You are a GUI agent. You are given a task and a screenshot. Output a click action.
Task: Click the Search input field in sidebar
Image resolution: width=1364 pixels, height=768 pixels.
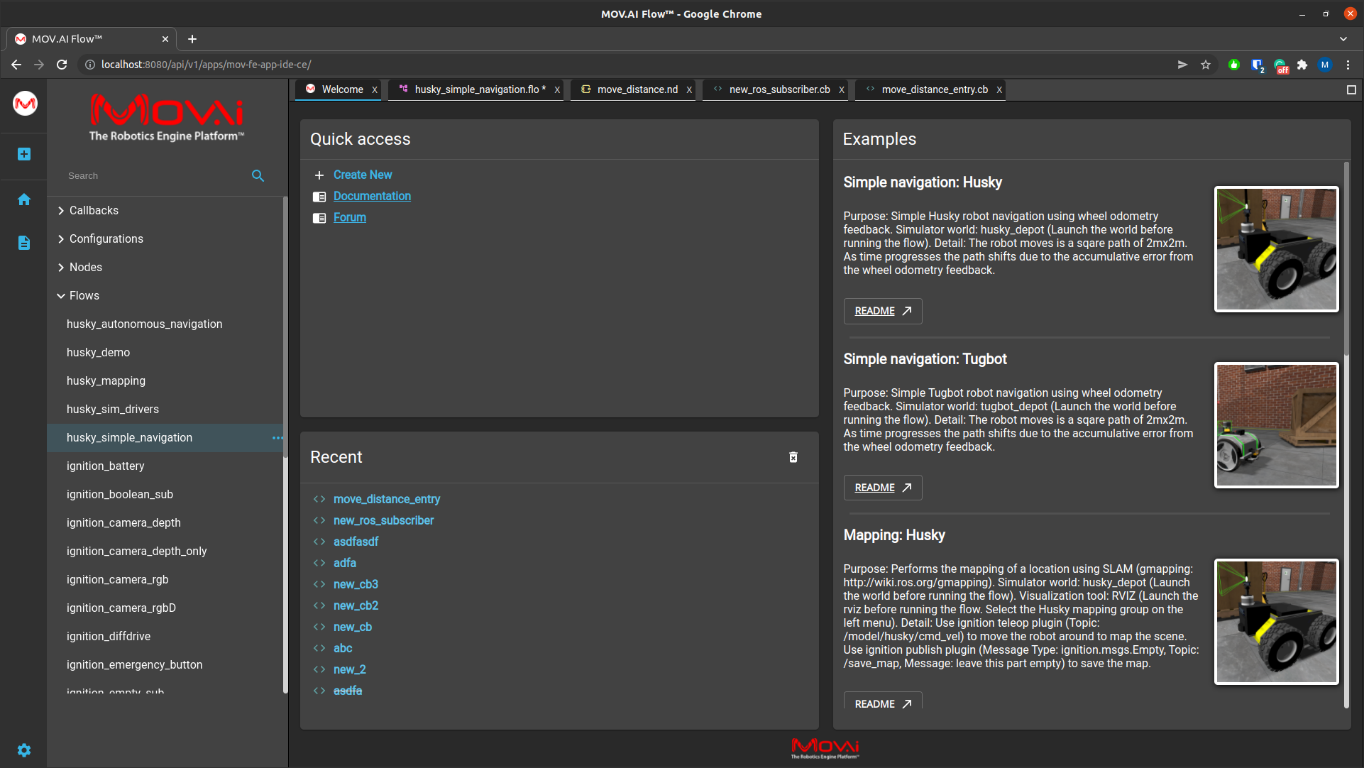[x=155, y=176]
